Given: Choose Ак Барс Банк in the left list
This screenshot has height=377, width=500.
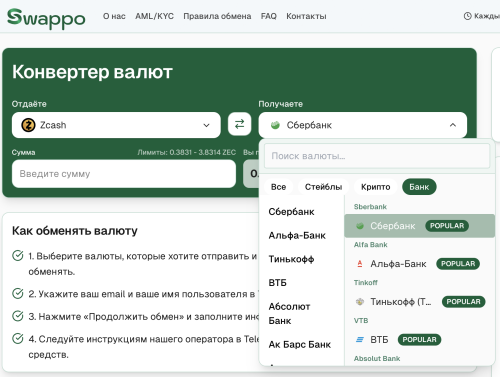Looking at the screenshot, I should [x=300, y=344].
